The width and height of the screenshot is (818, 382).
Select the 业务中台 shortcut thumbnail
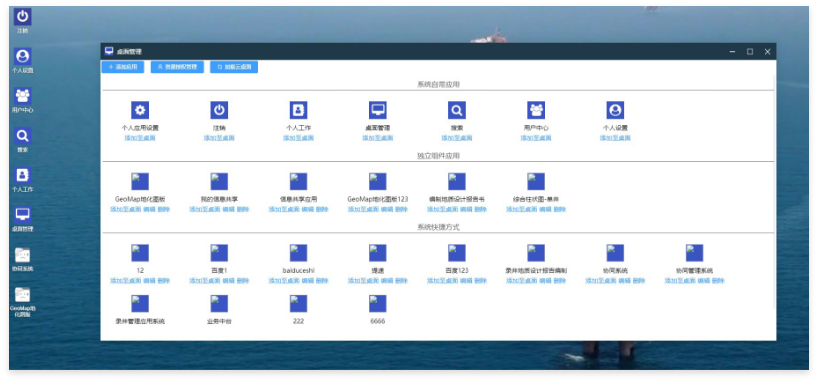[x=219, y=304]
